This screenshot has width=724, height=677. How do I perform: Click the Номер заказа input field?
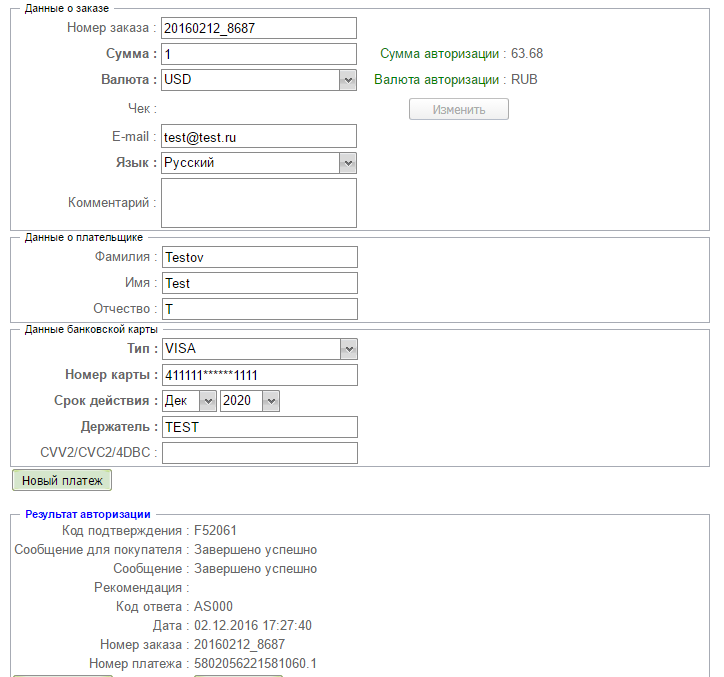pyautogui.click(x=258, y=28)
